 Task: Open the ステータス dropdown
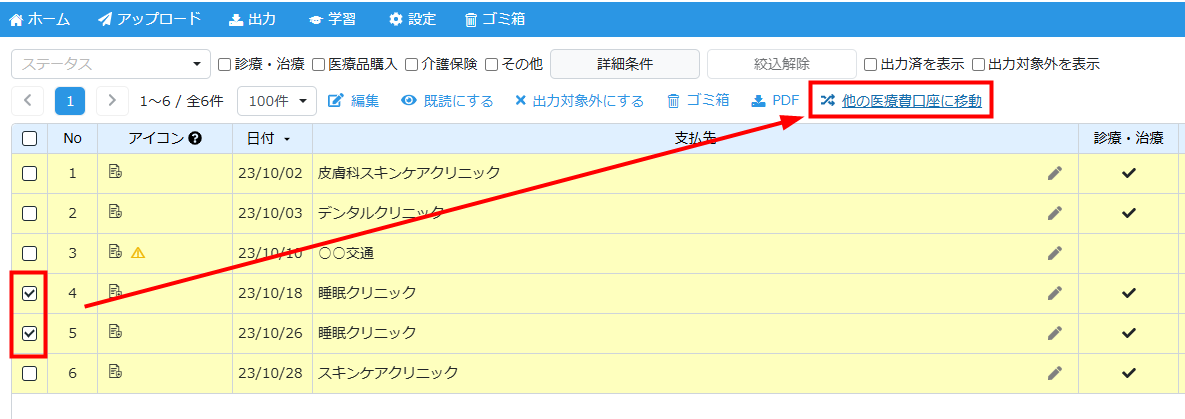(x=111, y=64)
